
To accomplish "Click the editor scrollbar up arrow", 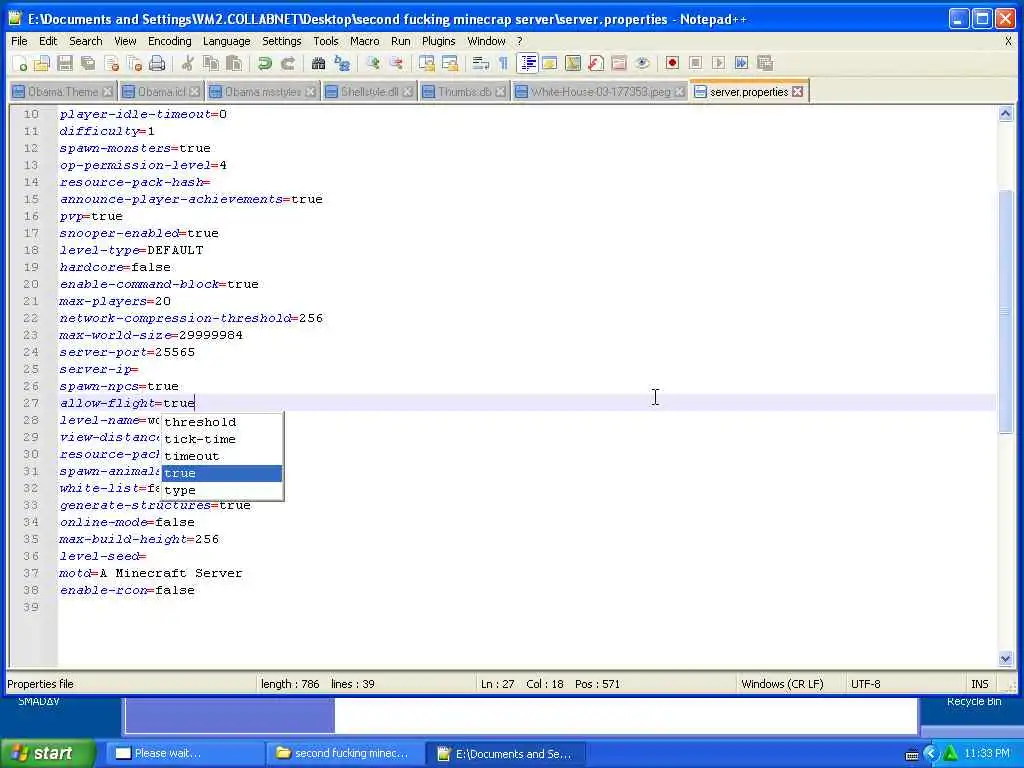I will [1006, 114].
